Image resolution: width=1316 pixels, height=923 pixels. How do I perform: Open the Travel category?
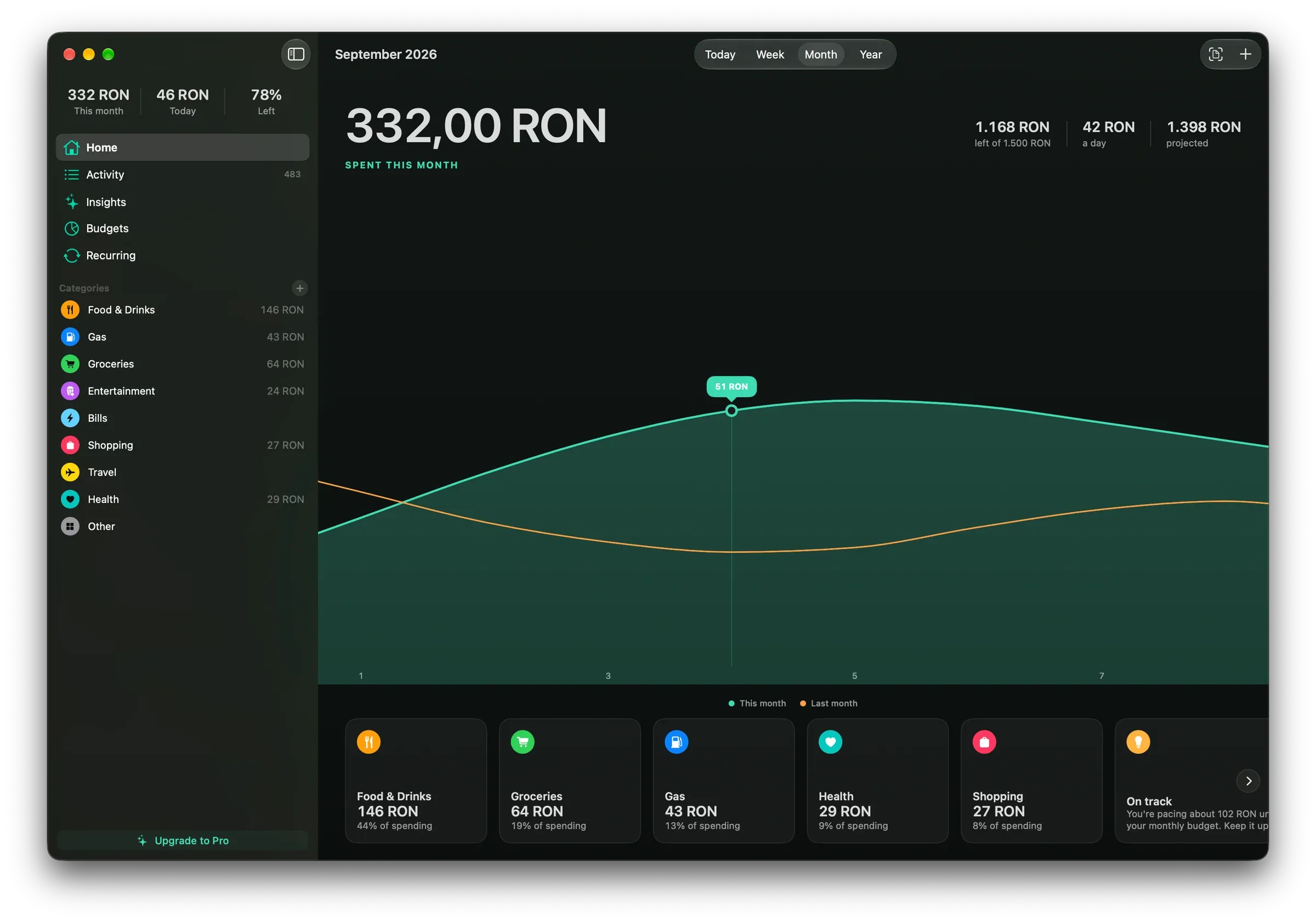click(x=182, y=472)
